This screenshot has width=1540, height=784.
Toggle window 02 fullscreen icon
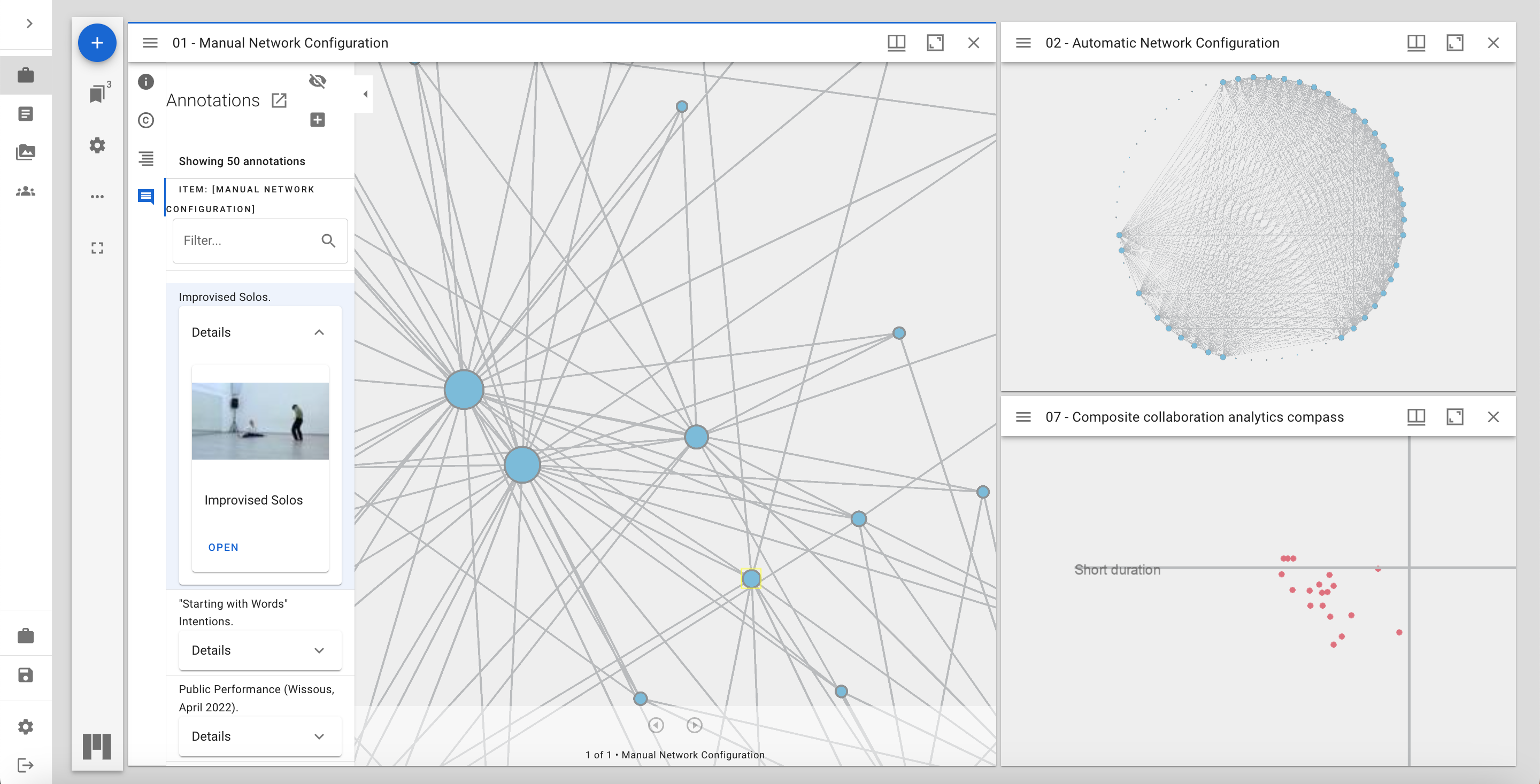coord(1455,43)
